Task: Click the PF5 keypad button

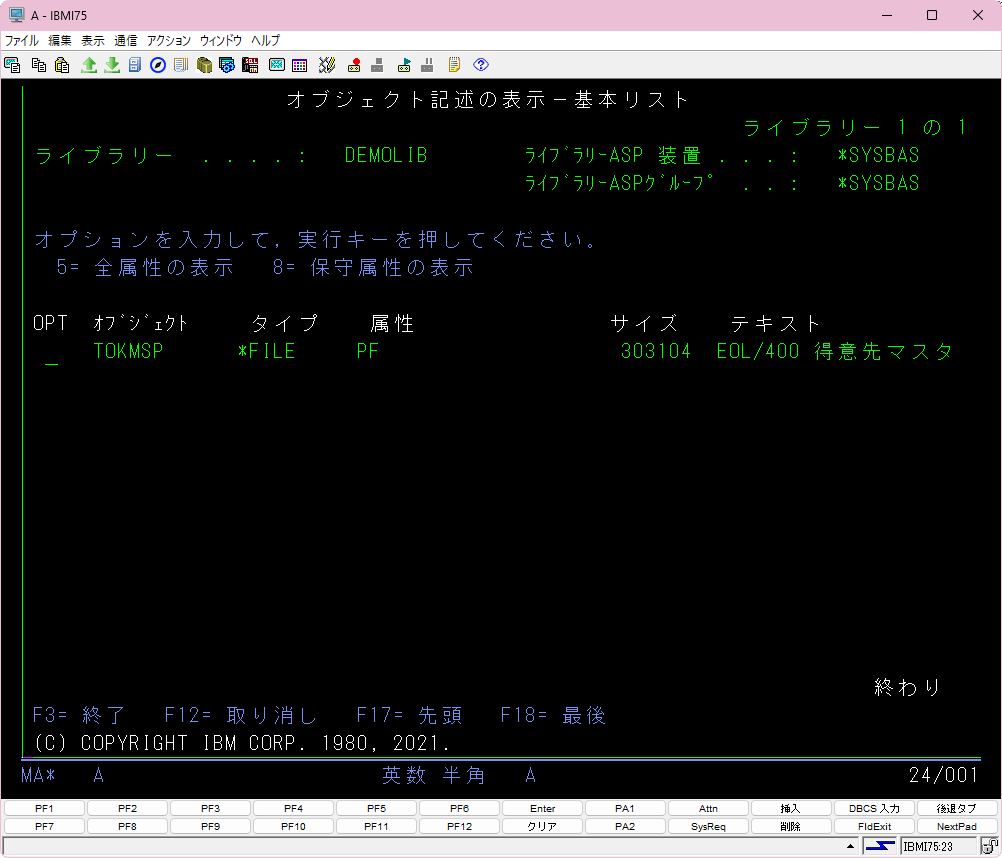Action: click(376, 808)
